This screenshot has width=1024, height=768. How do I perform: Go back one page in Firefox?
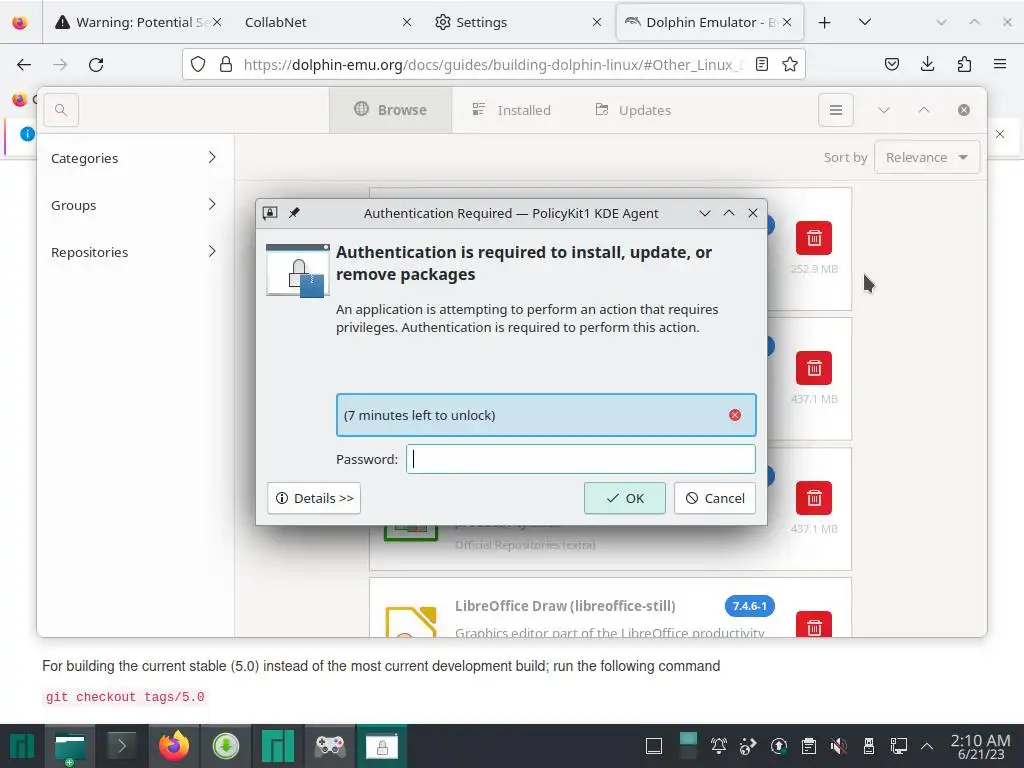pyautogui.click(x=24, y=64)
